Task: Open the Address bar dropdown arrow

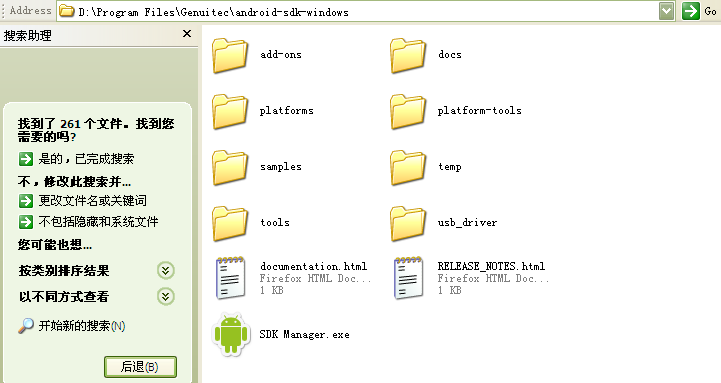Action: click(666, 11)
